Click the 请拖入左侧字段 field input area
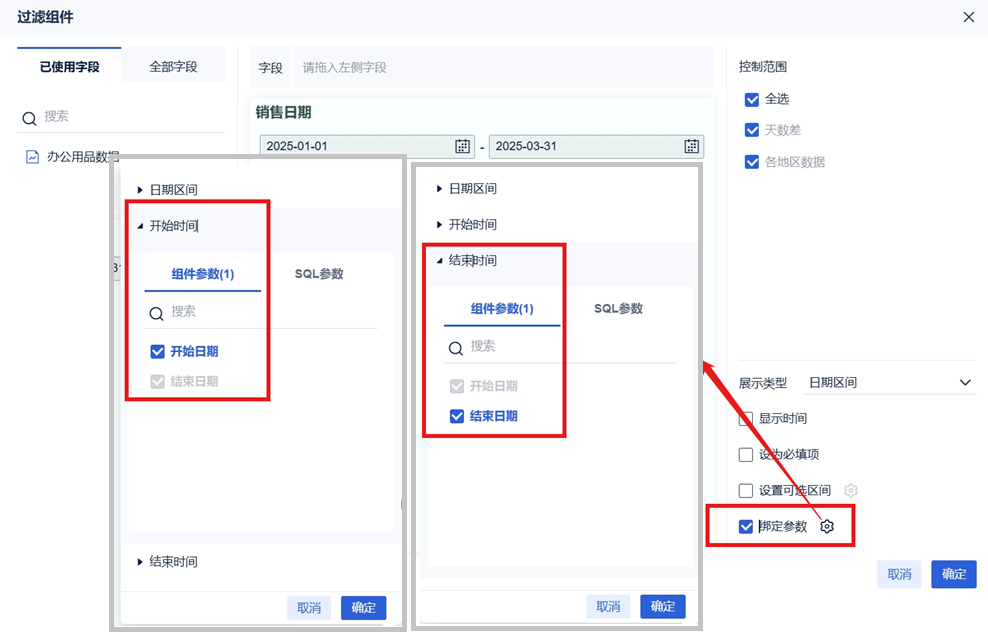Screen dimensions: 988x636 (500, 68)
